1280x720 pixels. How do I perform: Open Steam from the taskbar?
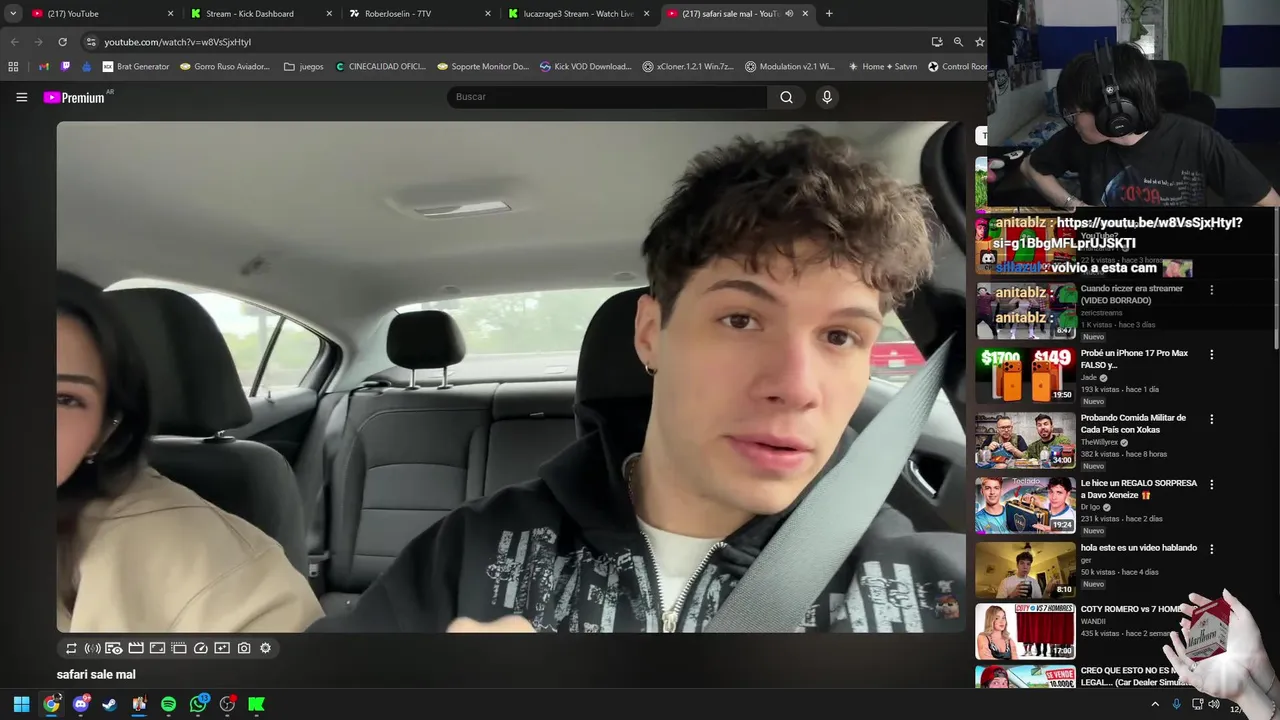pos(109,704)
